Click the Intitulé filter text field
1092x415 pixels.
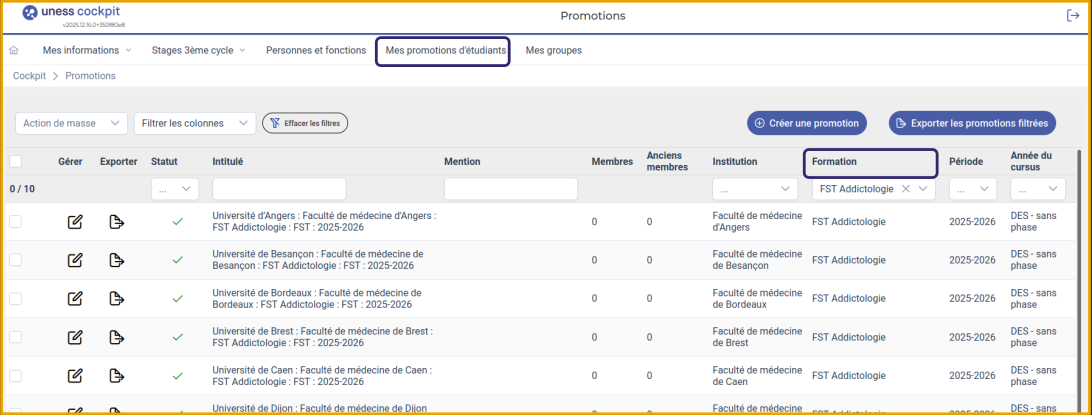(279, 189)
